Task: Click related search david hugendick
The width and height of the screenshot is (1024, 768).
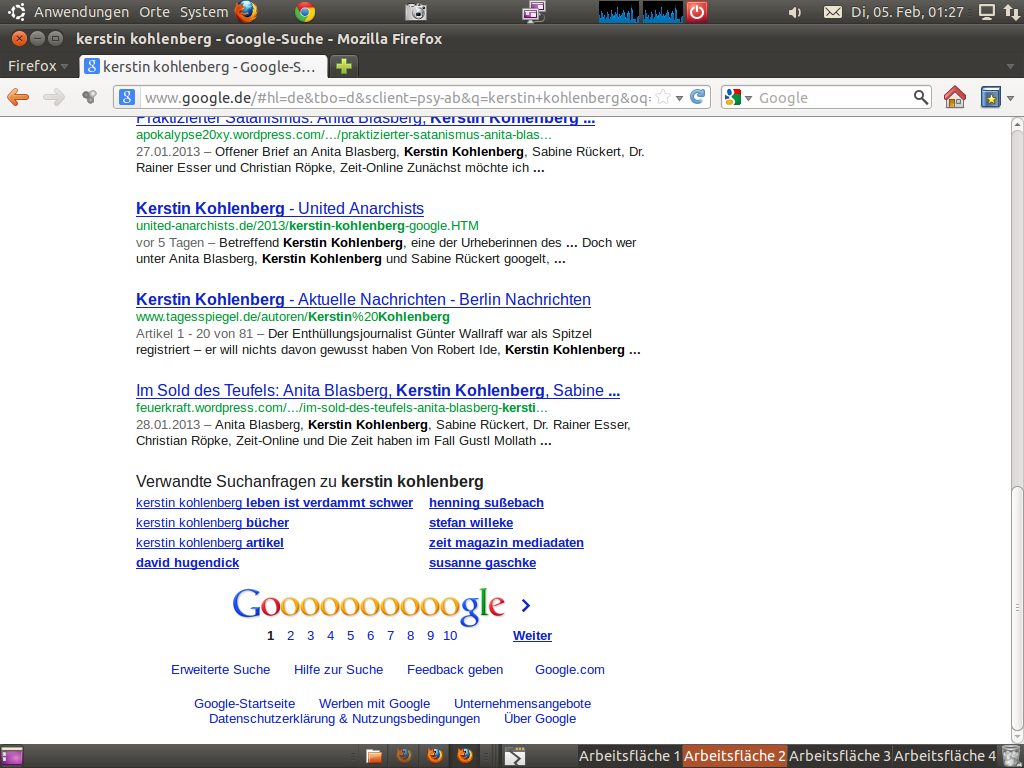Action: pos(187,562)
